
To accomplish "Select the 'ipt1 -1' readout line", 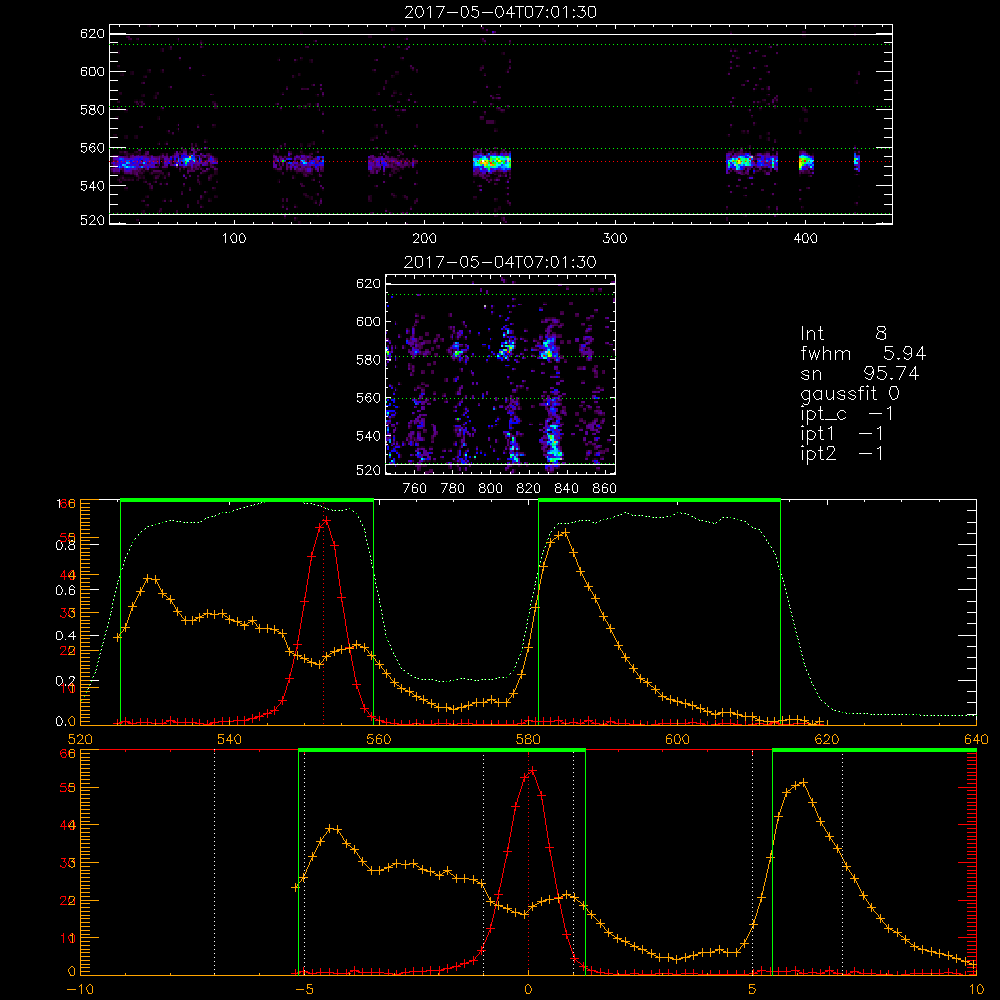I will pos(842,434).
